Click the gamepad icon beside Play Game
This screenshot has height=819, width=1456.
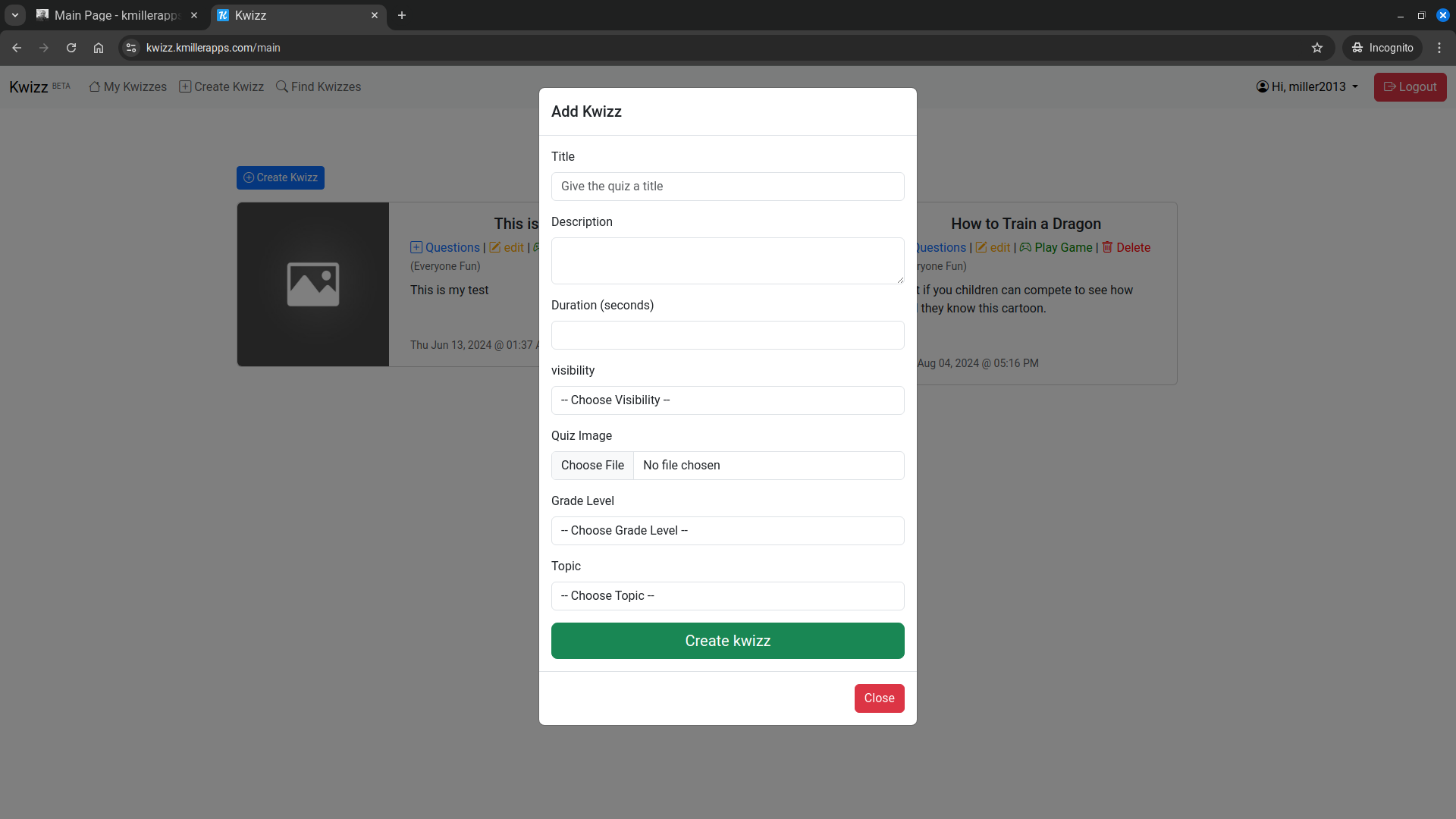tap(1025, 247)
